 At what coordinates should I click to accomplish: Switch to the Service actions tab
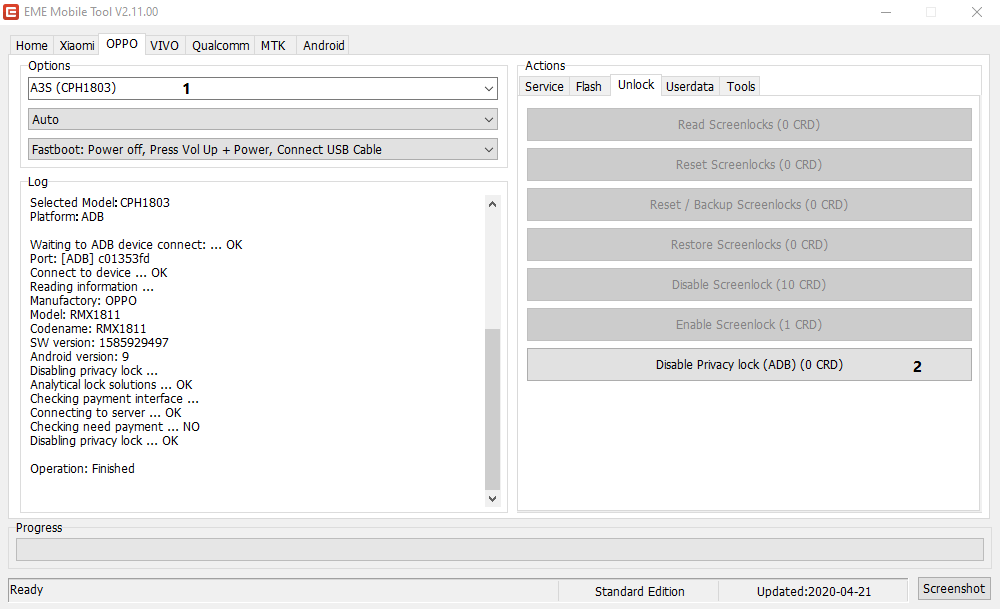pyautogui.click(x=544, y=86)
